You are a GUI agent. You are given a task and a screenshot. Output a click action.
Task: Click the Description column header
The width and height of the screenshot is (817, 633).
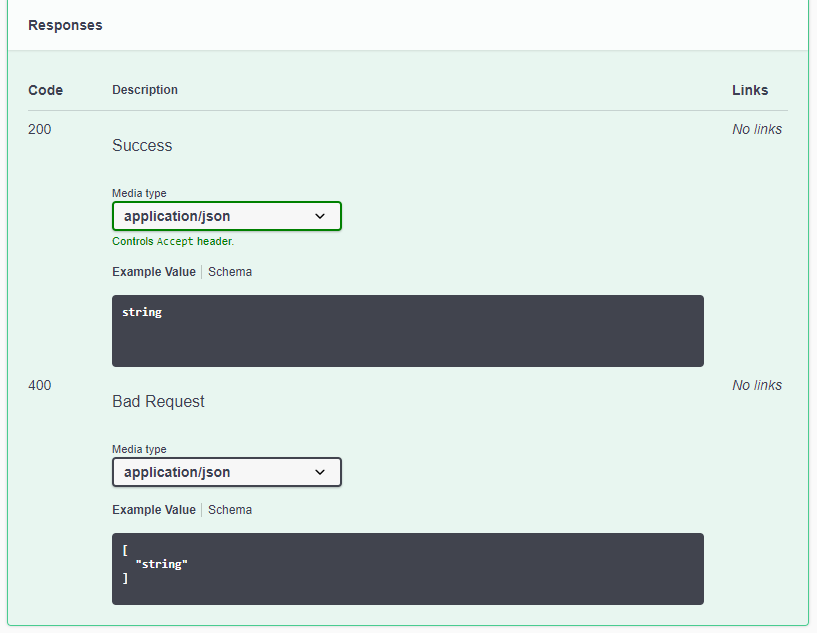tap(145, 90)
